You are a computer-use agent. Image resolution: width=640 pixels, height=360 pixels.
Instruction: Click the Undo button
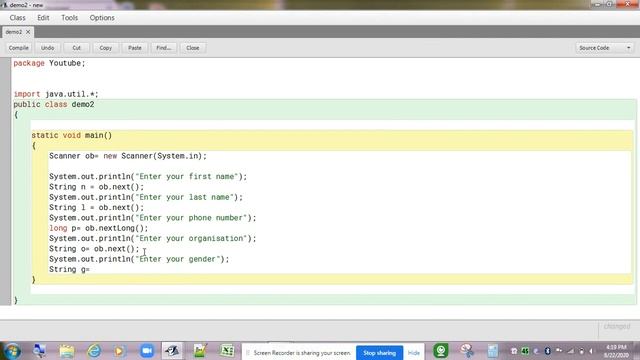click(x=47, y=48)
